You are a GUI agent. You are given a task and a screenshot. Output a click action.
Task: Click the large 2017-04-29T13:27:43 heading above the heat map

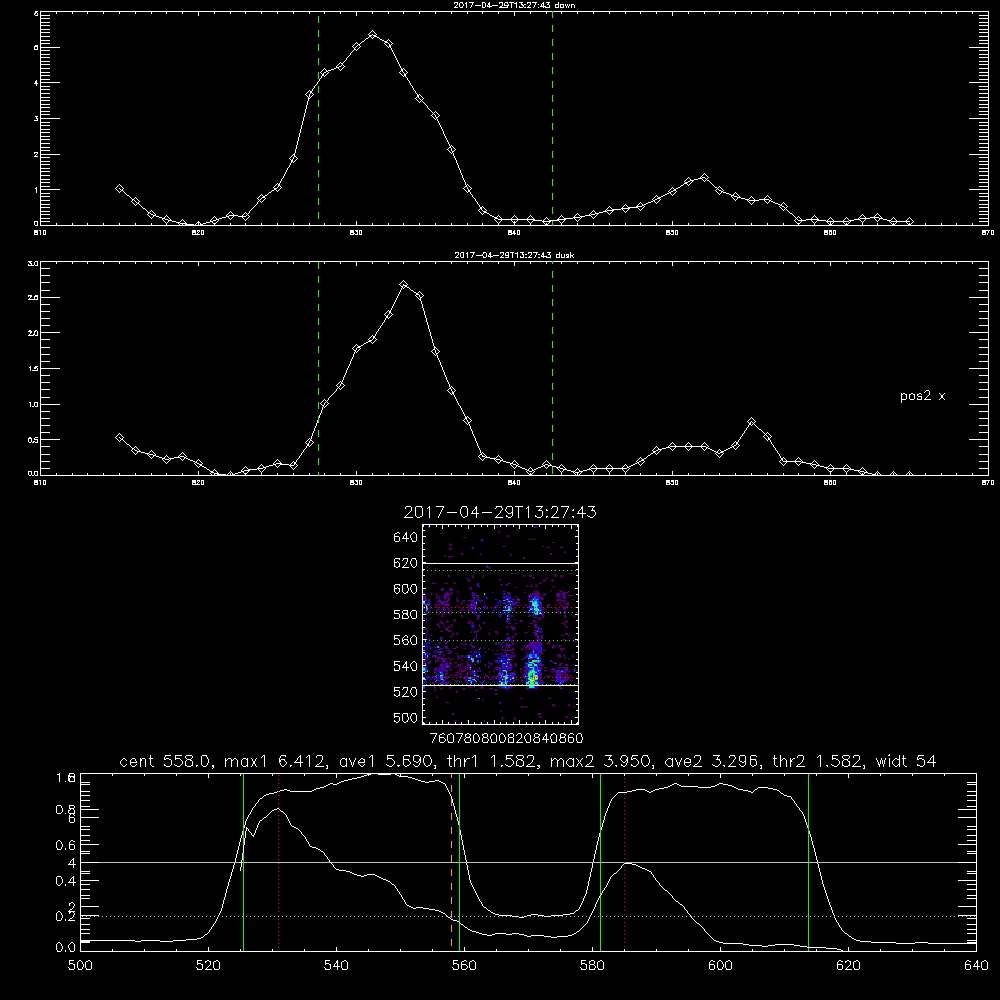500,512
